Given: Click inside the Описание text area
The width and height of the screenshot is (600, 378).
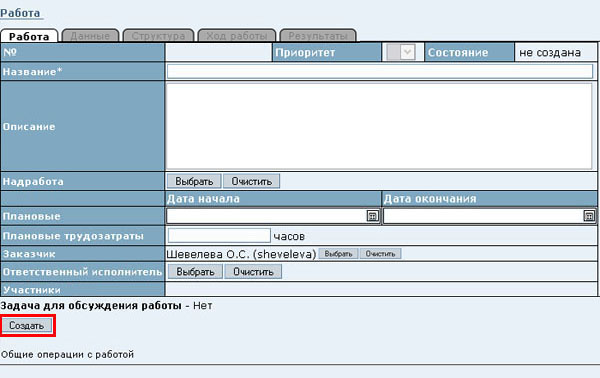Looking at the screenshot, I should 379,126.
